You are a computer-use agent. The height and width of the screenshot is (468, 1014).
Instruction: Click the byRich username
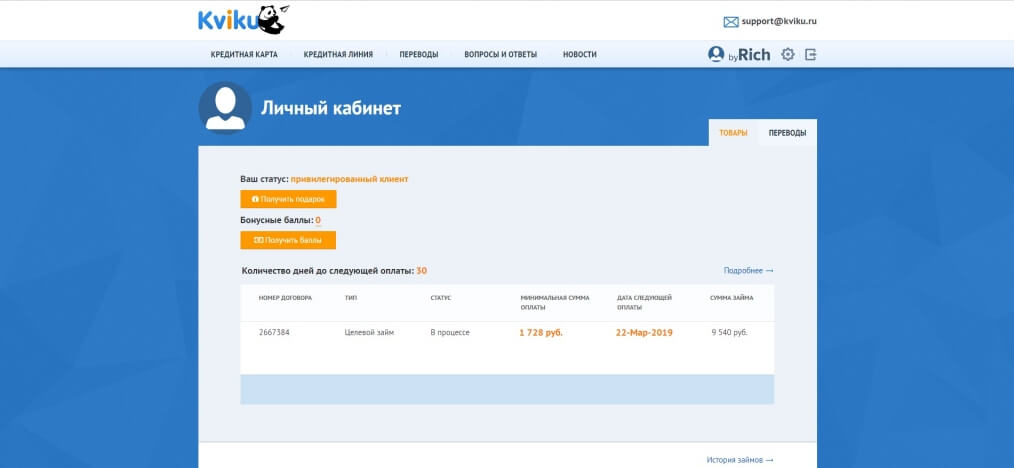(749, 55)
